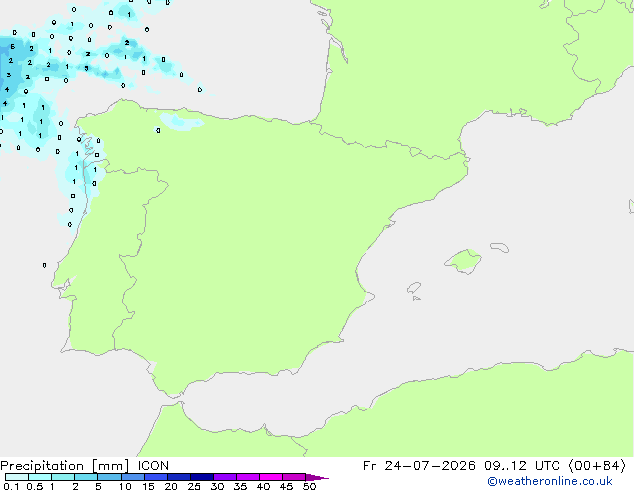Click the legend value label '10'
Image resolution: width=634 pixels, height=490 pixels.
tap(125, 486)
